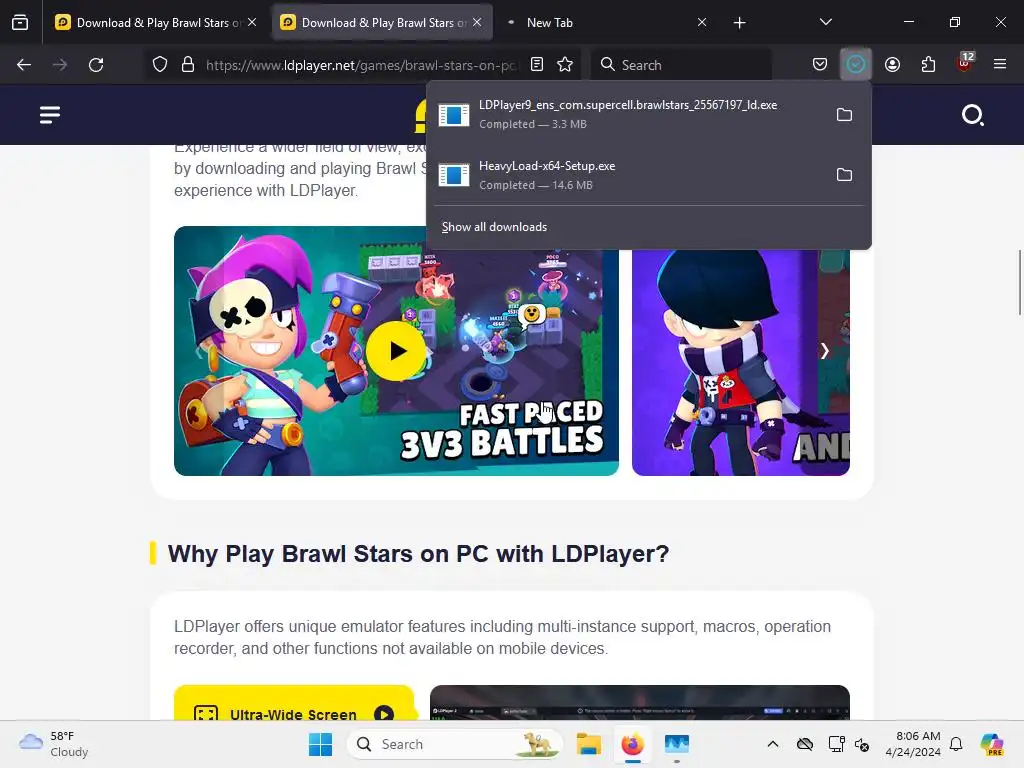Show LDPlayer9 exe file in folder
1024x768 pixels.
[844, 115]
